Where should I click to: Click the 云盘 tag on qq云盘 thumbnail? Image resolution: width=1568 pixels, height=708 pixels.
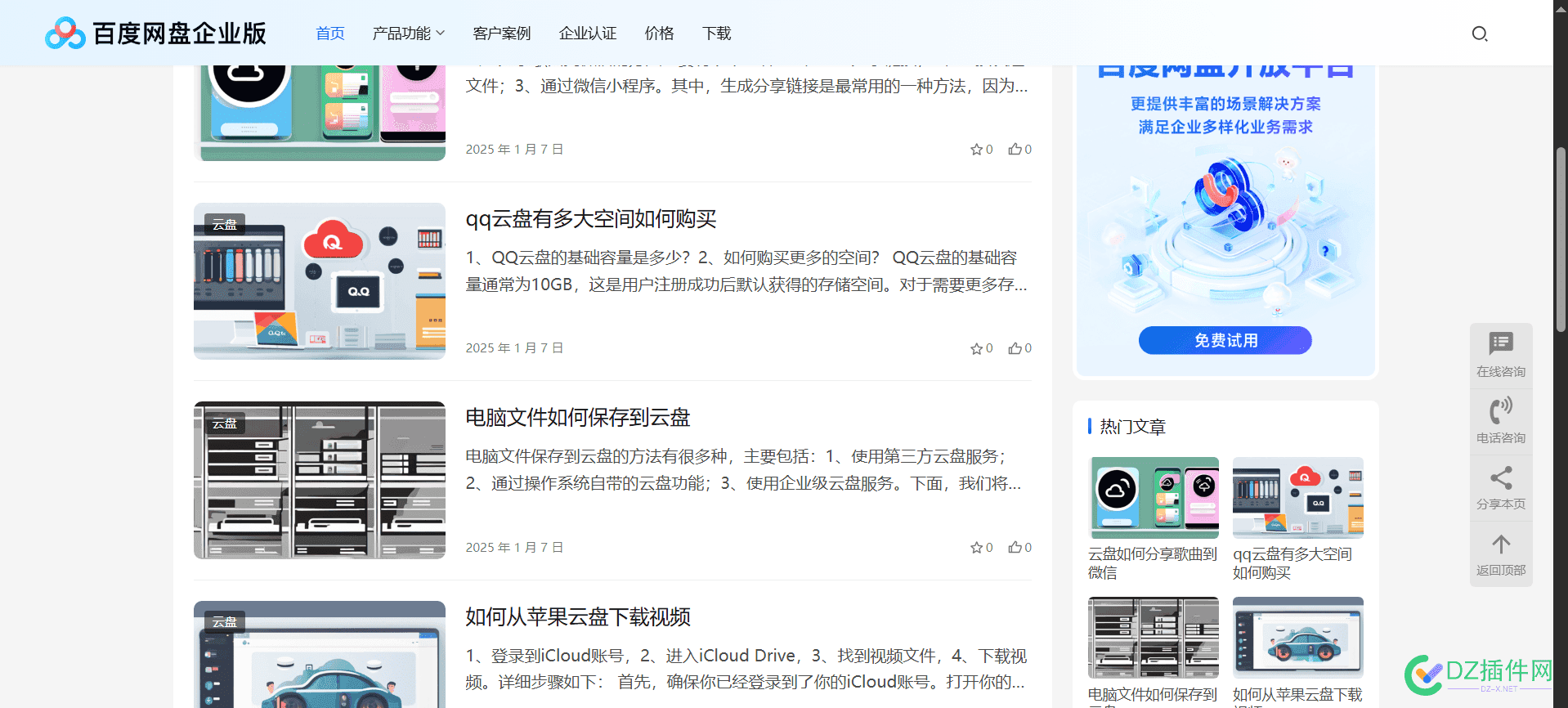(x=225, y=225)
